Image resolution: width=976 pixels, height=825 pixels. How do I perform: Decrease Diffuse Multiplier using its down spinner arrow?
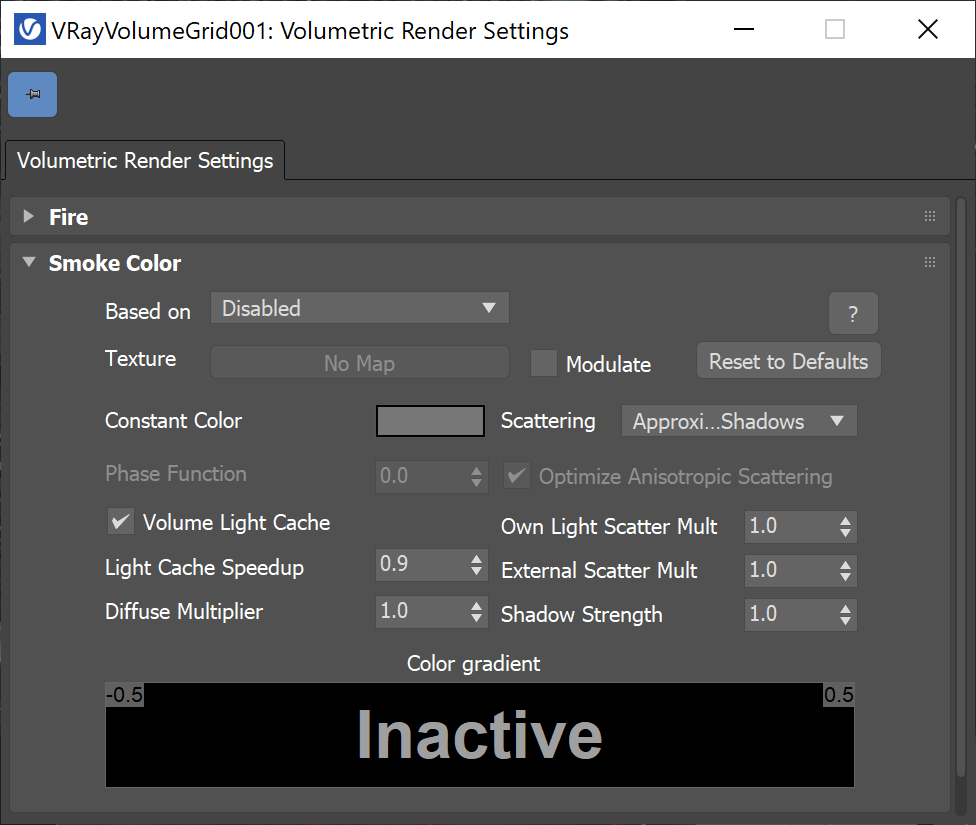pos(477,616)
